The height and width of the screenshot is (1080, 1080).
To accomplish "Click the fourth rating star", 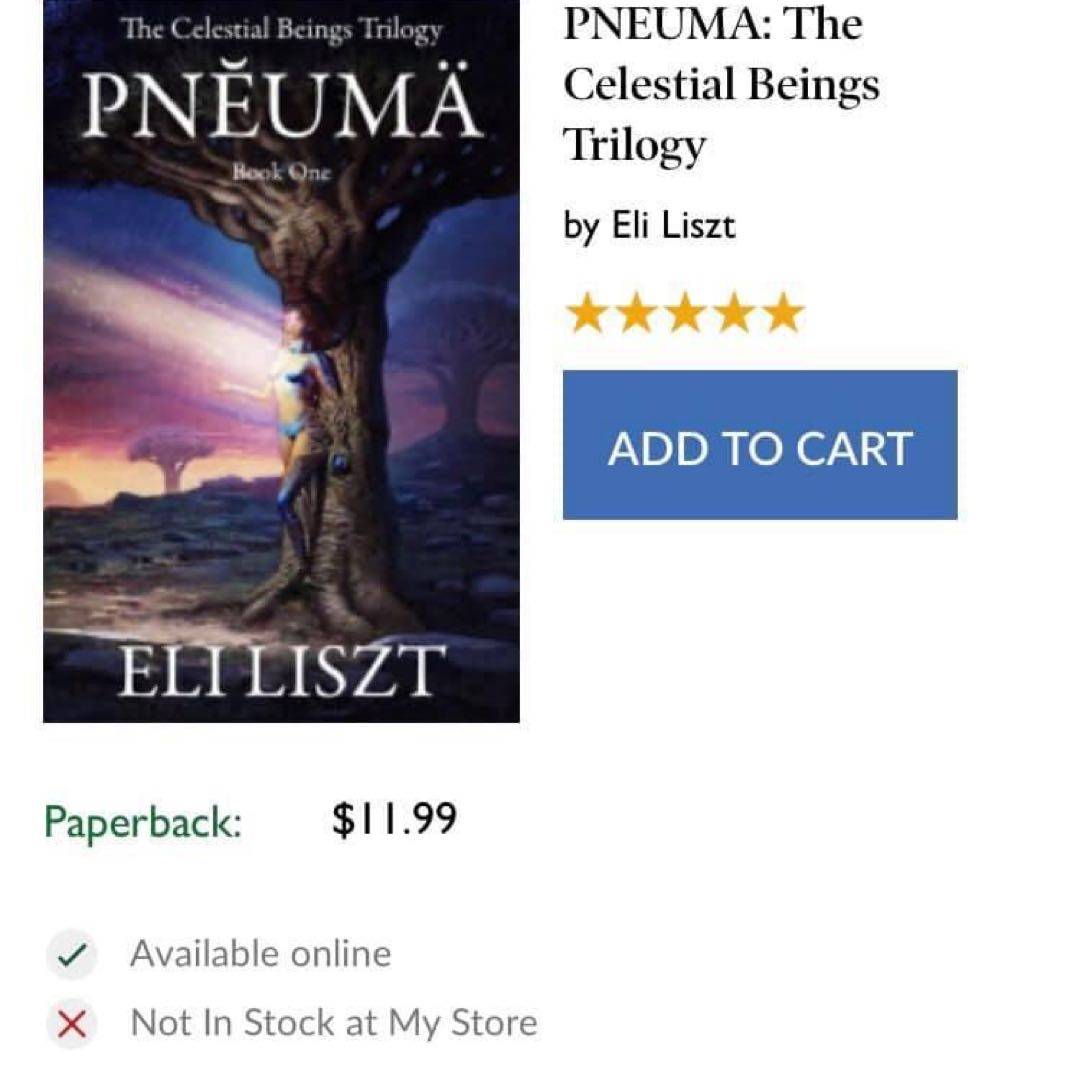I will (734, 313).
